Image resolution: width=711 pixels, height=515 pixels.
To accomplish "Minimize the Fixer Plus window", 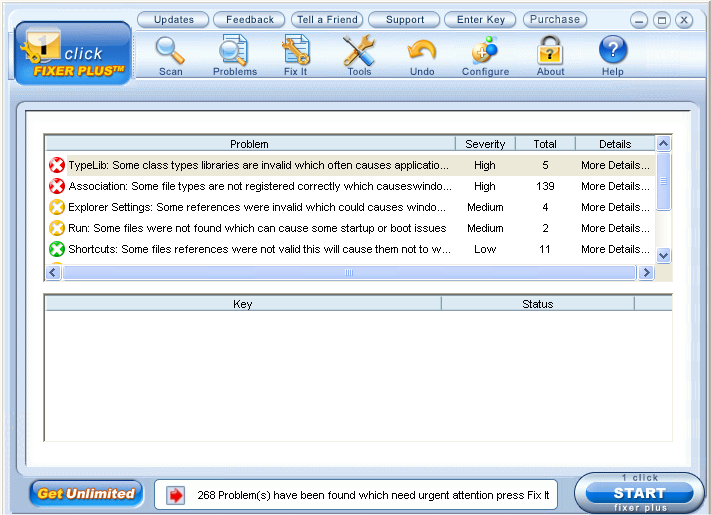I will [x=638, y=20].
